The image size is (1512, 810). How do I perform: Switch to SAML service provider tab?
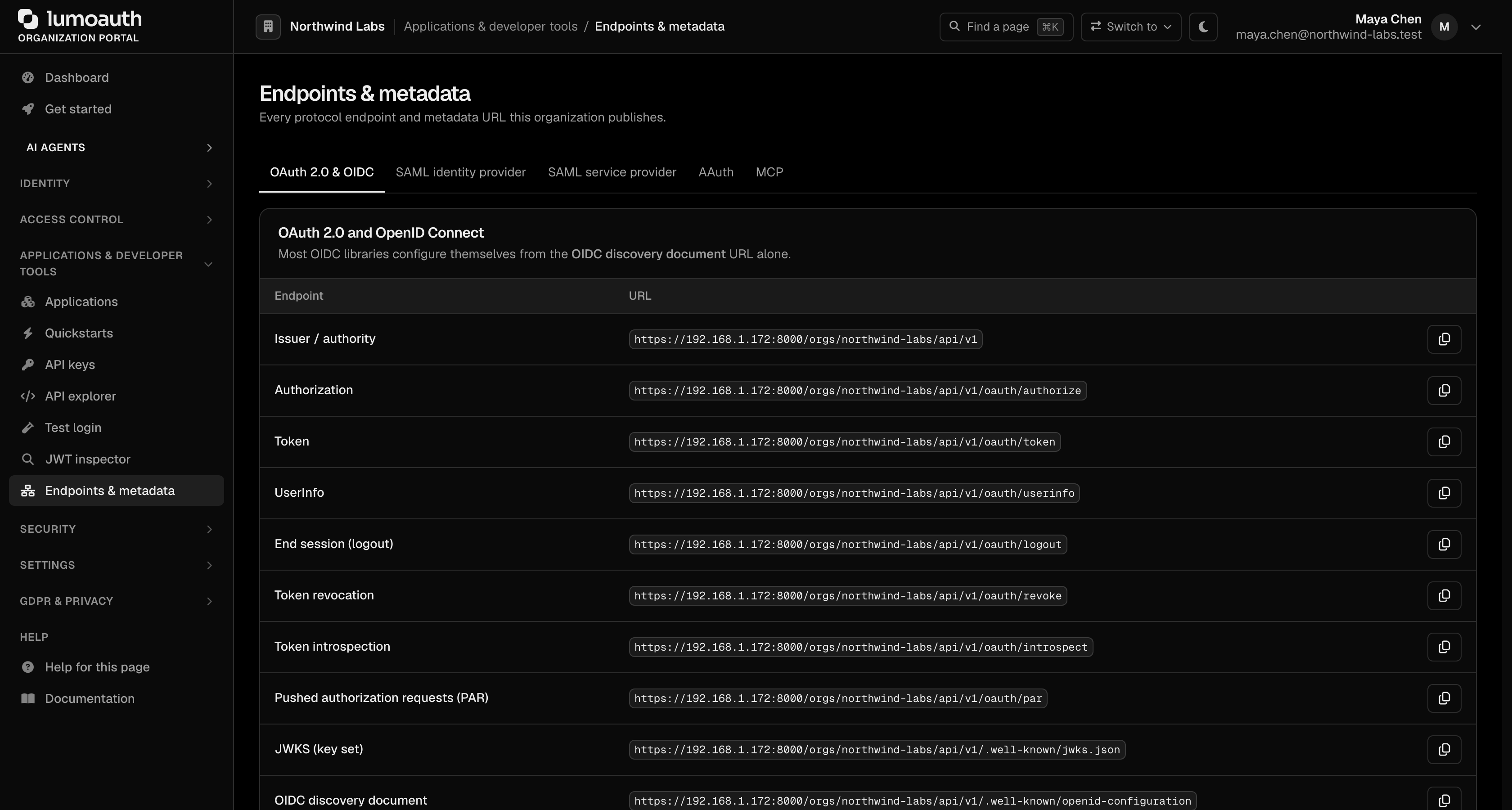click(x=612, y=172)
